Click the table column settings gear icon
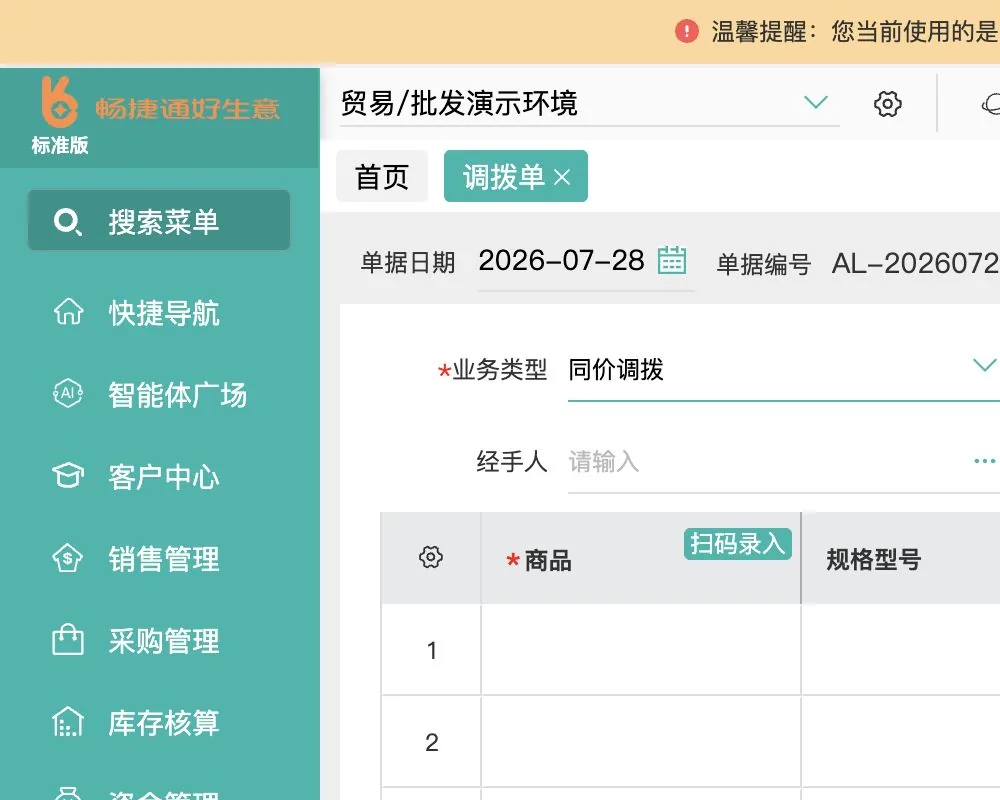The height and width of the screenshot is (800, 1000). (x=430, y=557)
